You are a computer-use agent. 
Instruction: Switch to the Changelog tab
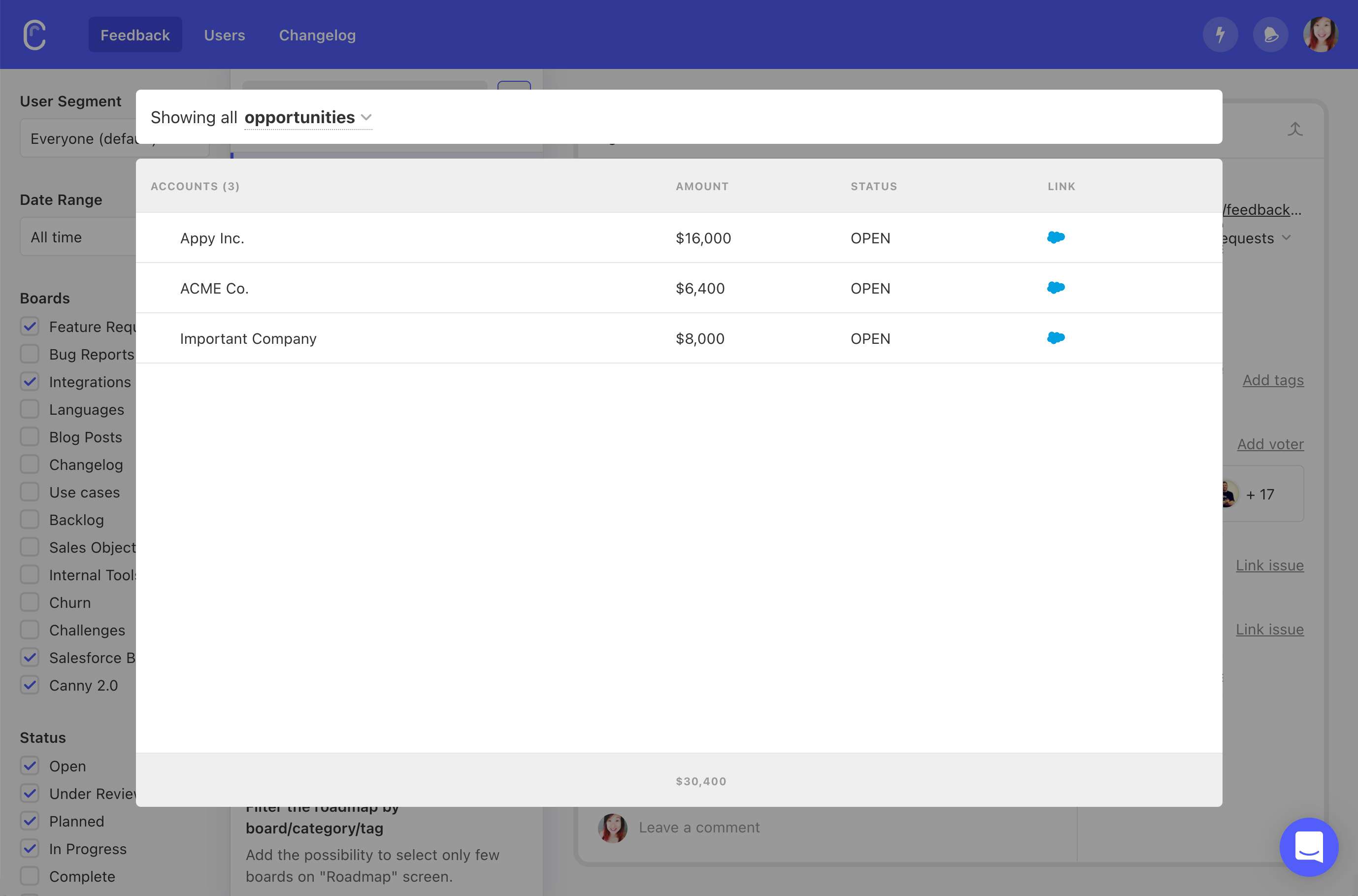[317, 35]
